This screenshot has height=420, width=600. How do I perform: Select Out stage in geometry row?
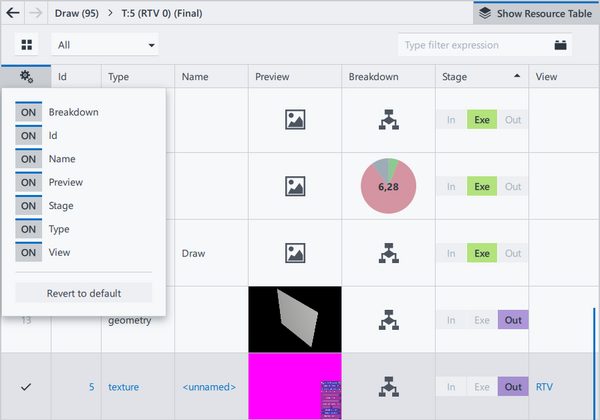(x=513, y=320)
